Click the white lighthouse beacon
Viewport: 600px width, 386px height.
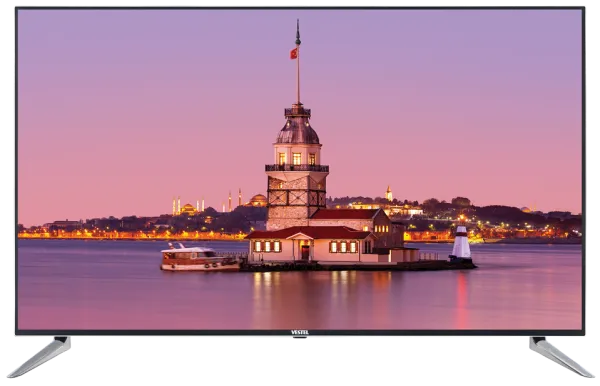tap(460, 243)
